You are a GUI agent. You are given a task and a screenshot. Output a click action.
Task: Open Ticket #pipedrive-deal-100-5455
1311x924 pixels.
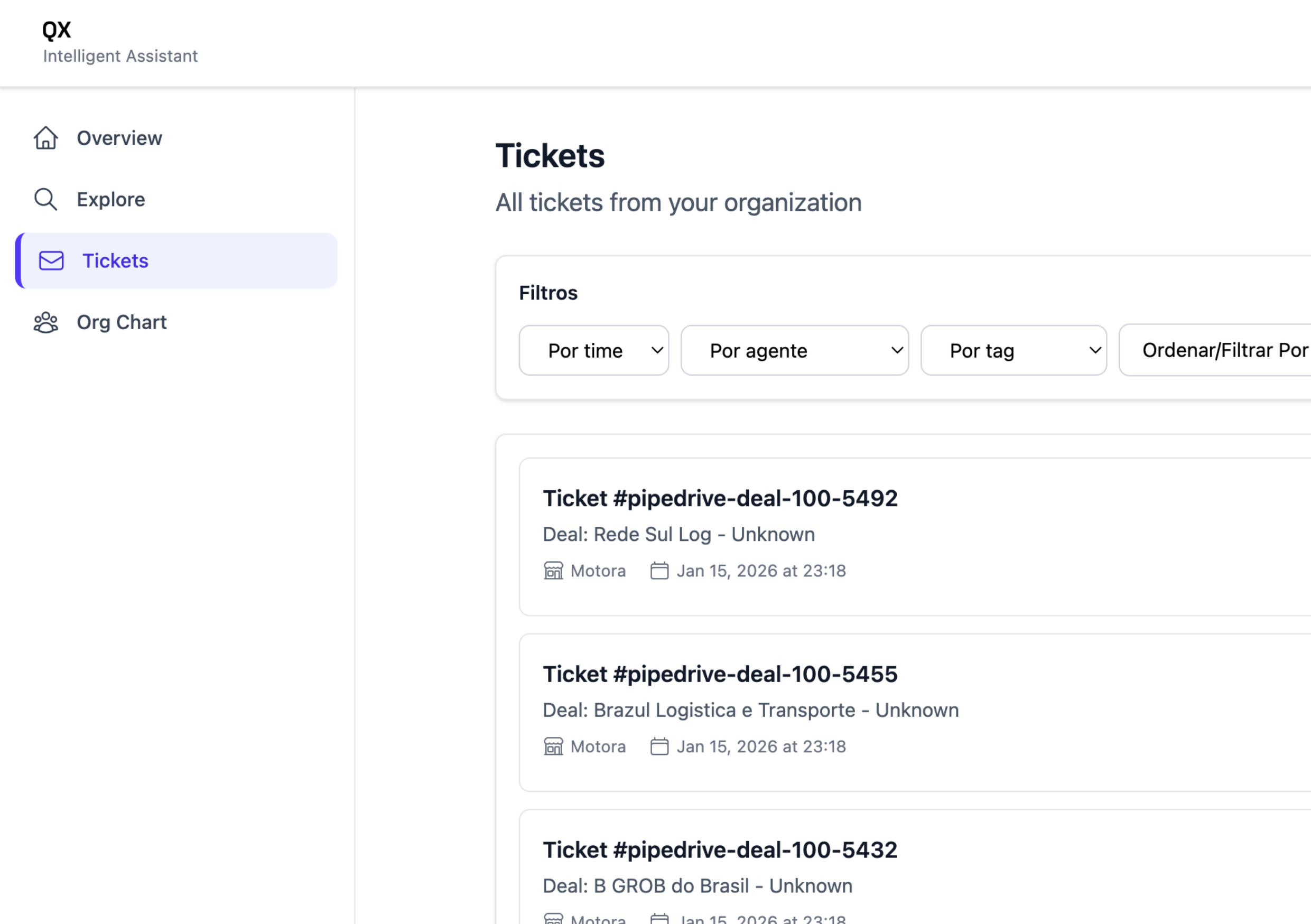point(720,675)
